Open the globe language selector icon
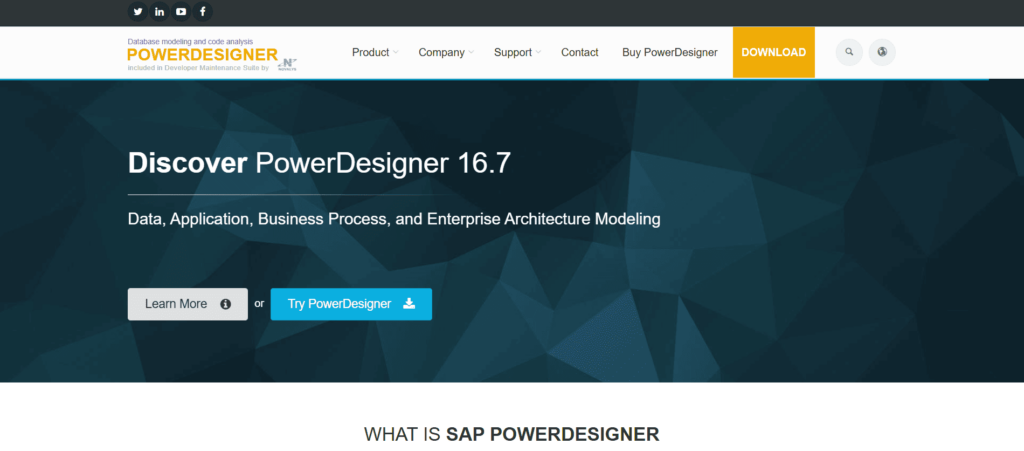Image resolution: width=1024 pixels, height=451 pixels. [882, 52]
